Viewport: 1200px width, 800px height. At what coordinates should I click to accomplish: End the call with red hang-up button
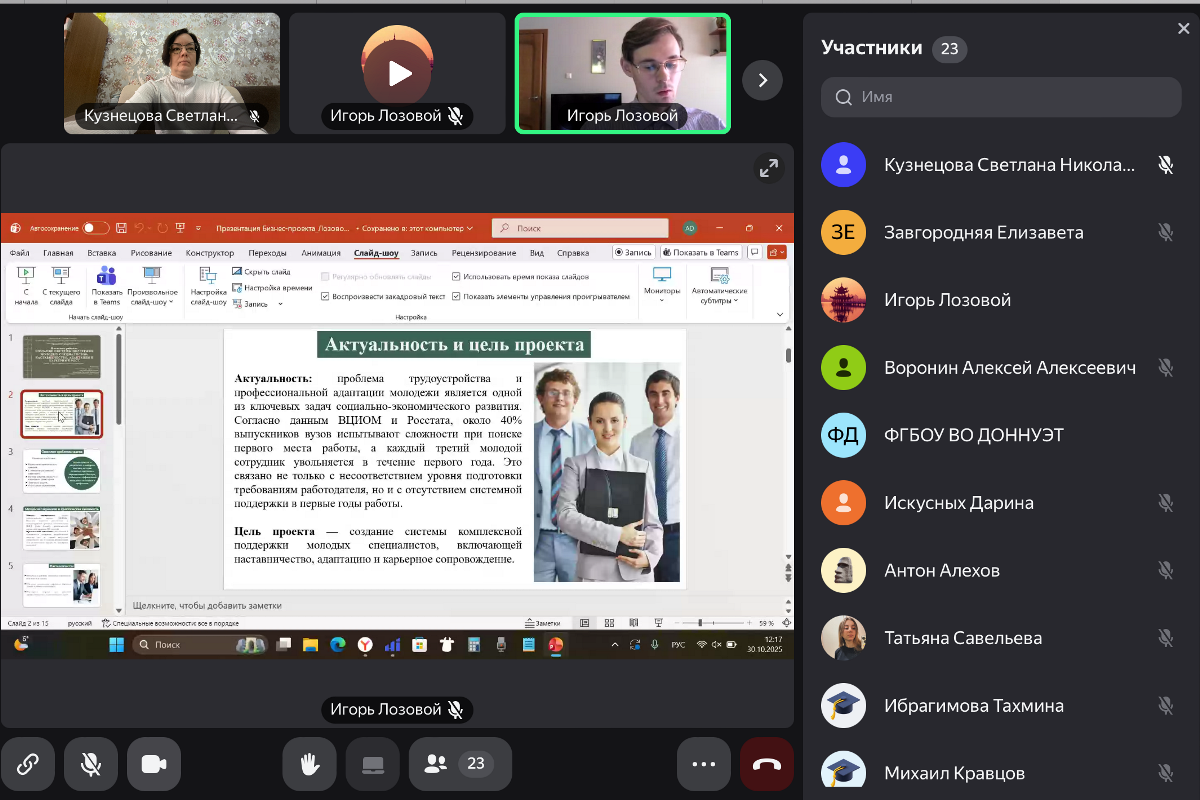766,765
